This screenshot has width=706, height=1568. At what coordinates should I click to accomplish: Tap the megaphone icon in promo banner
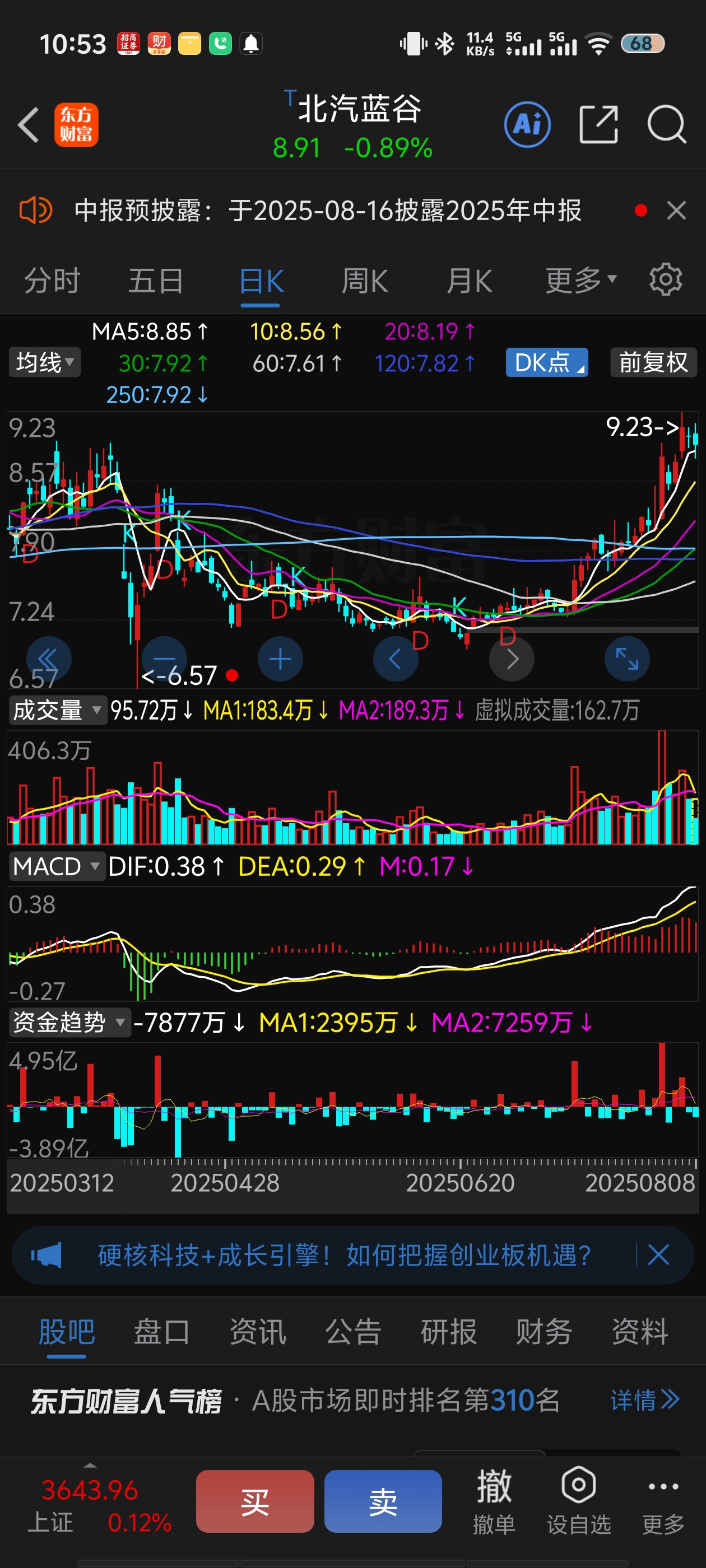pyautogui.click(x=47, y=1255)
